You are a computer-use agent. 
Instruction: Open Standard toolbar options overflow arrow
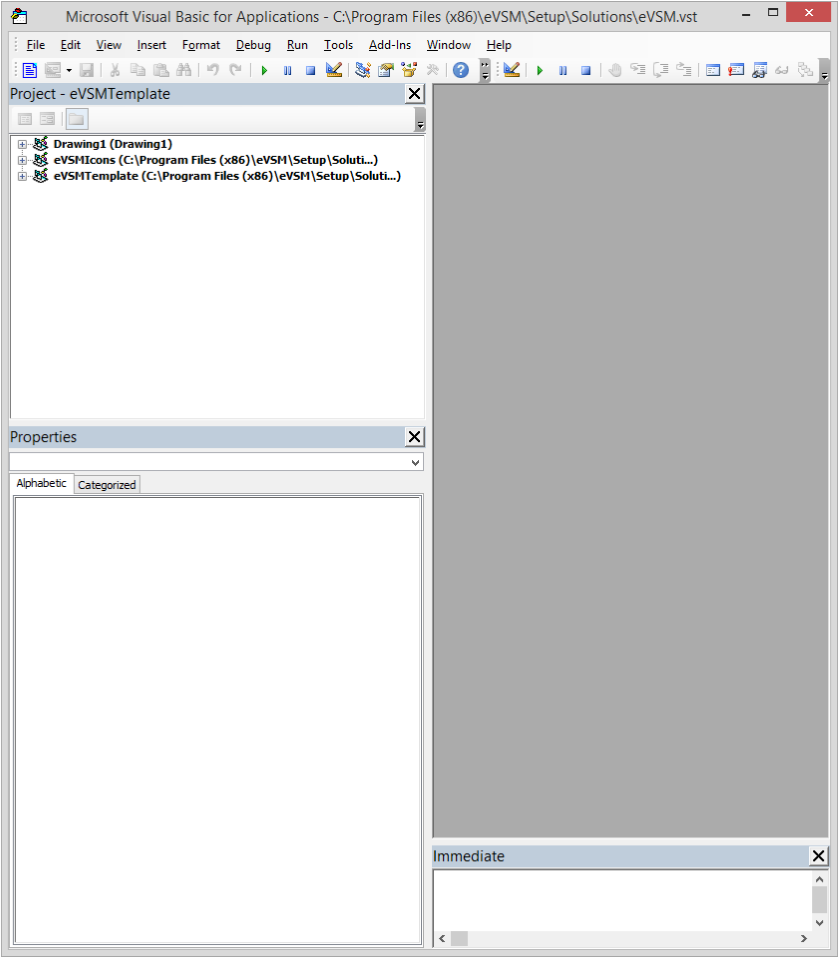pos(485,70)
